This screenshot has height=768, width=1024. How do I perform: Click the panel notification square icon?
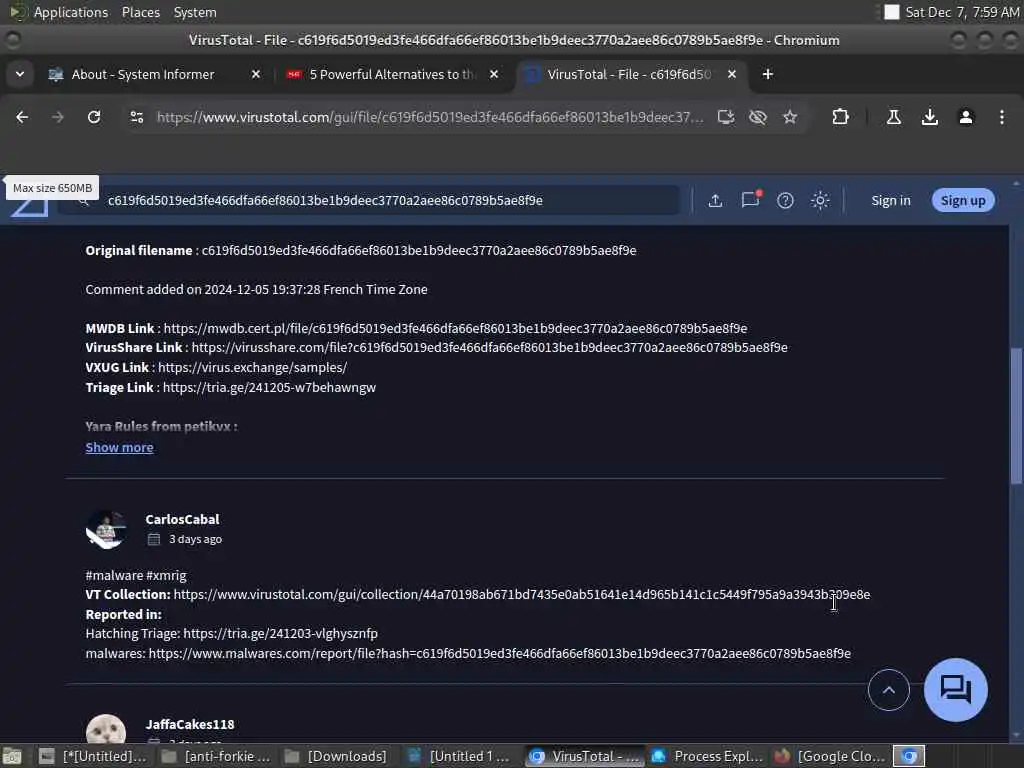(891, 12)
